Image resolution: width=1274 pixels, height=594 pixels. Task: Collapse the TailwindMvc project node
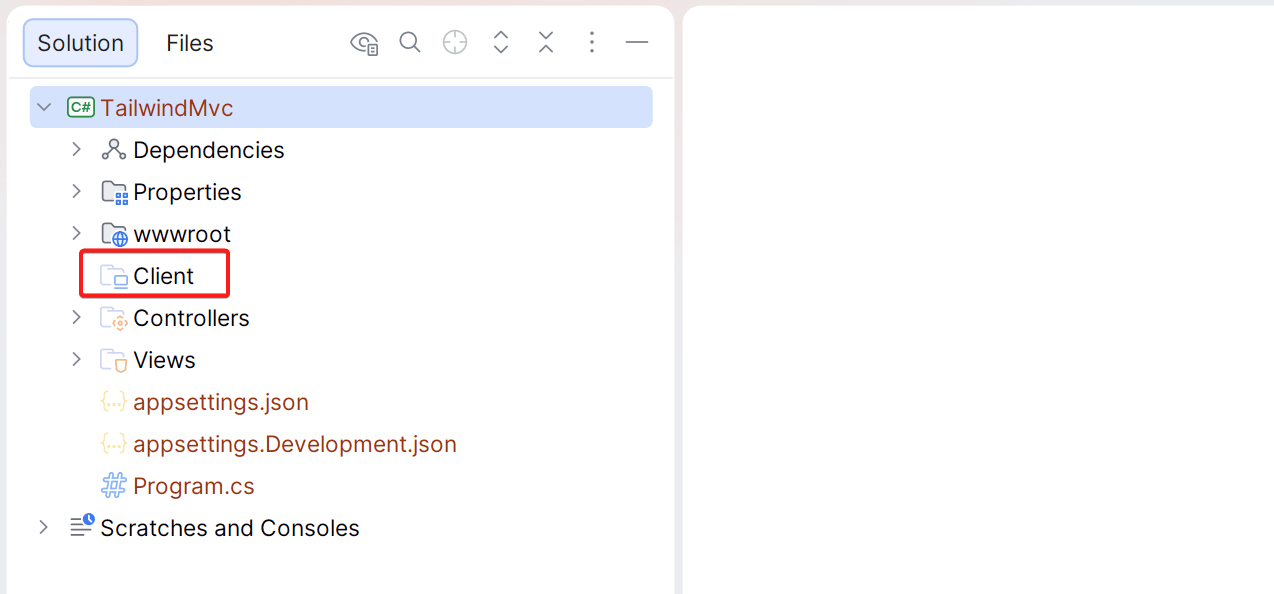pos(44,106)
